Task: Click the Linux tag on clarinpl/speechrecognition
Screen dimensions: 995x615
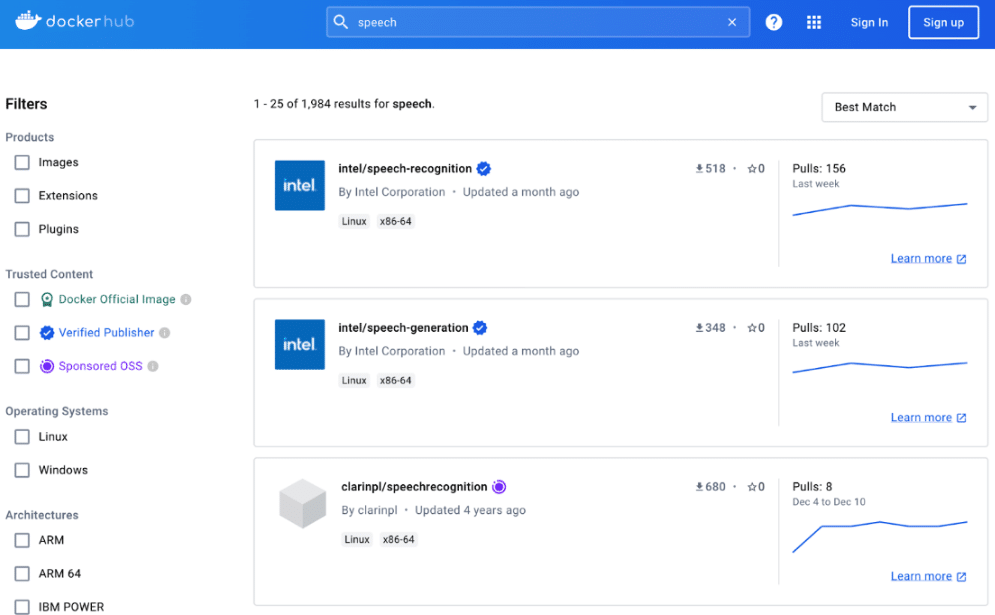Action: tap(357, 539)
